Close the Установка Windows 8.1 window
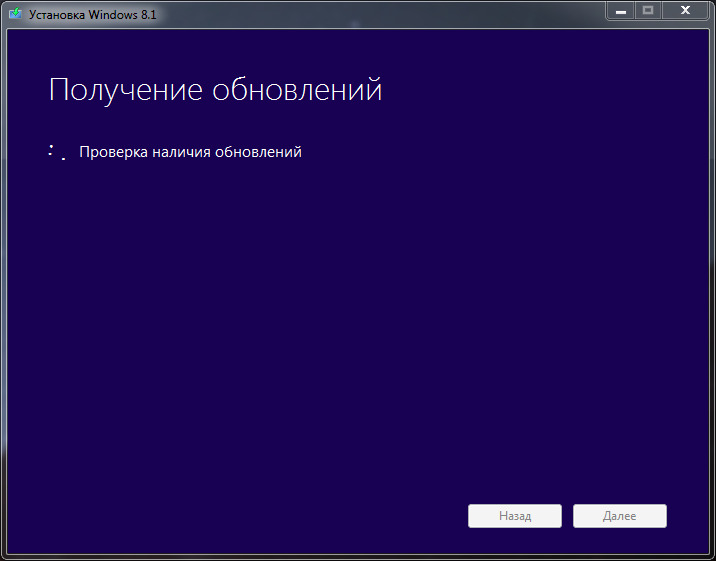Image resolution: width=716 pixels, height=561 pixels. pyautogui.click(x=685, y=10)
